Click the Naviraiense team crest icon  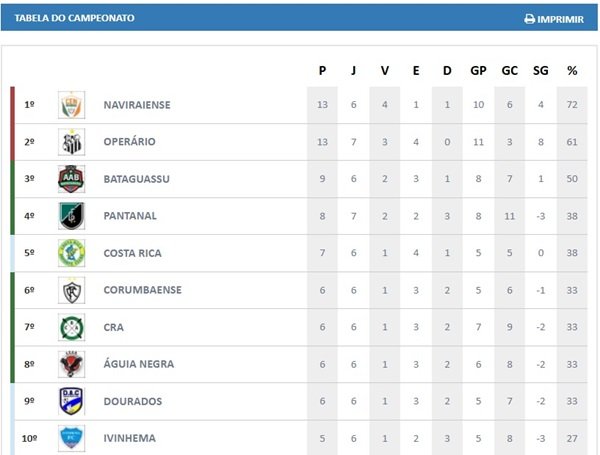point(71,104)
